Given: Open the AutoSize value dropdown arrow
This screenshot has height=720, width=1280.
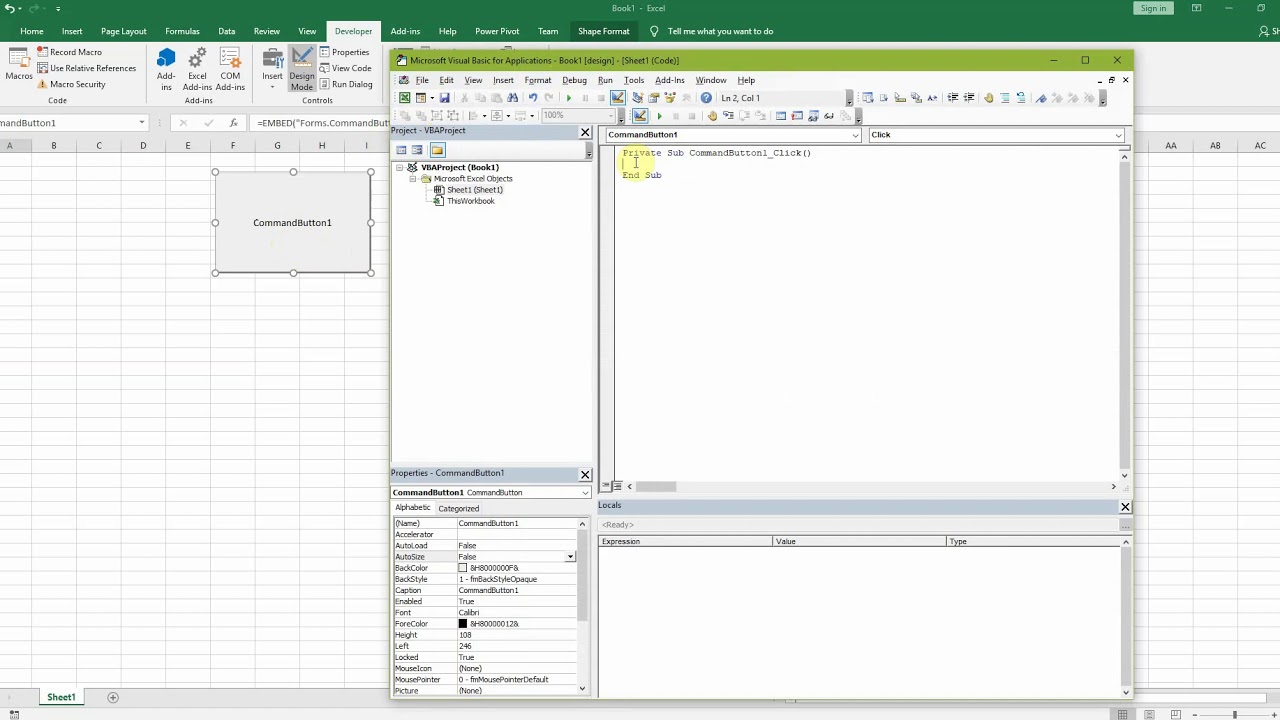Looking at the screenshot, I should coord(570,557).
